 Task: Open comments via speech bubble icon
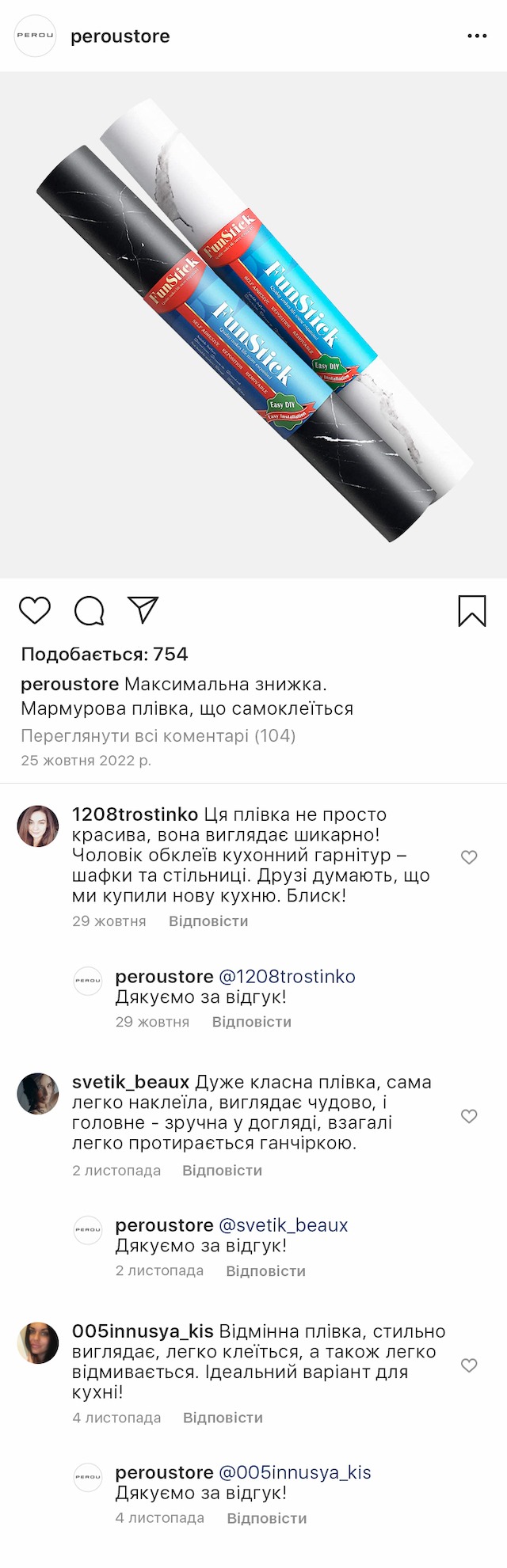click(89, 611)
